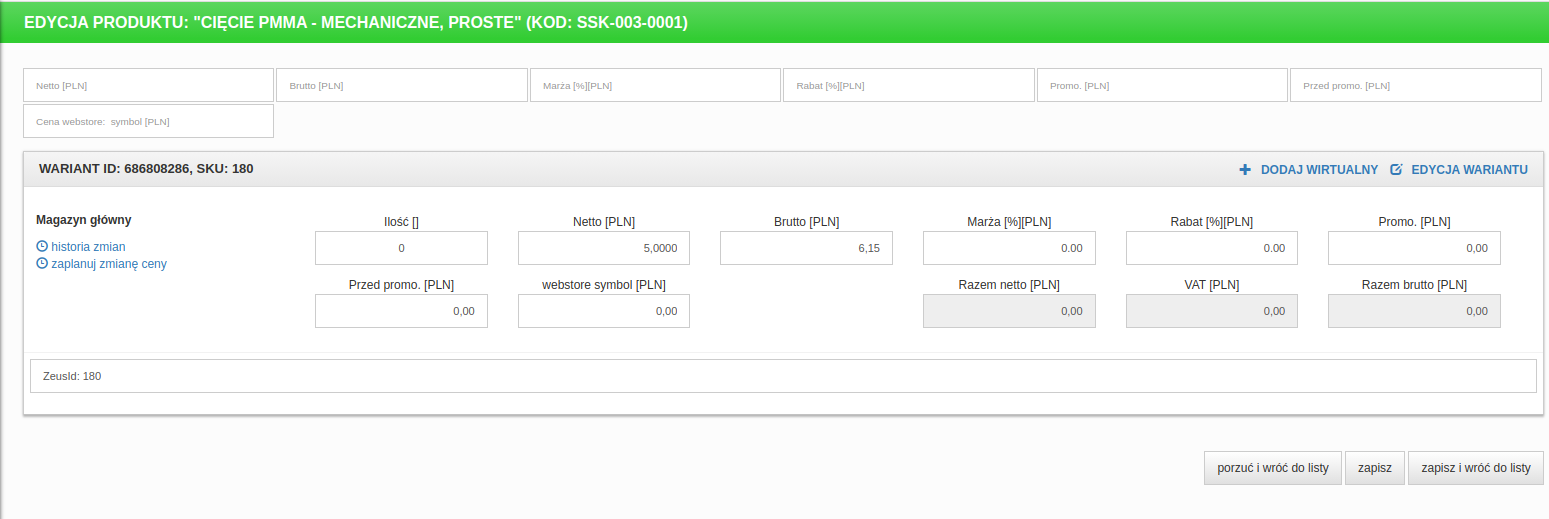1549x519 pixels.
Task: Select the webstore symbol price field
Action: [x=603, y=311]
